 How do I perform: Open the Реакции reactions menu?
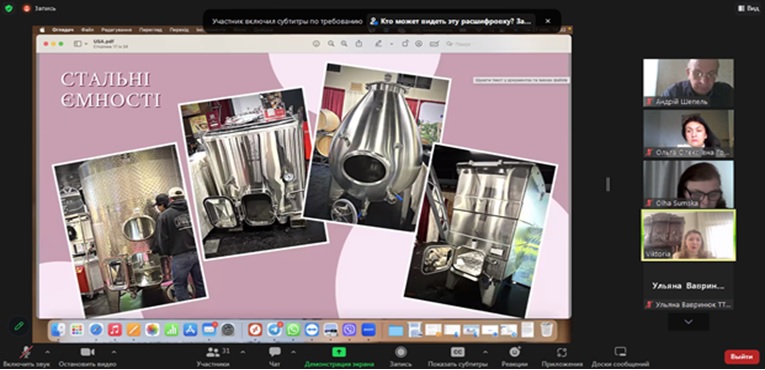point(515,357)
